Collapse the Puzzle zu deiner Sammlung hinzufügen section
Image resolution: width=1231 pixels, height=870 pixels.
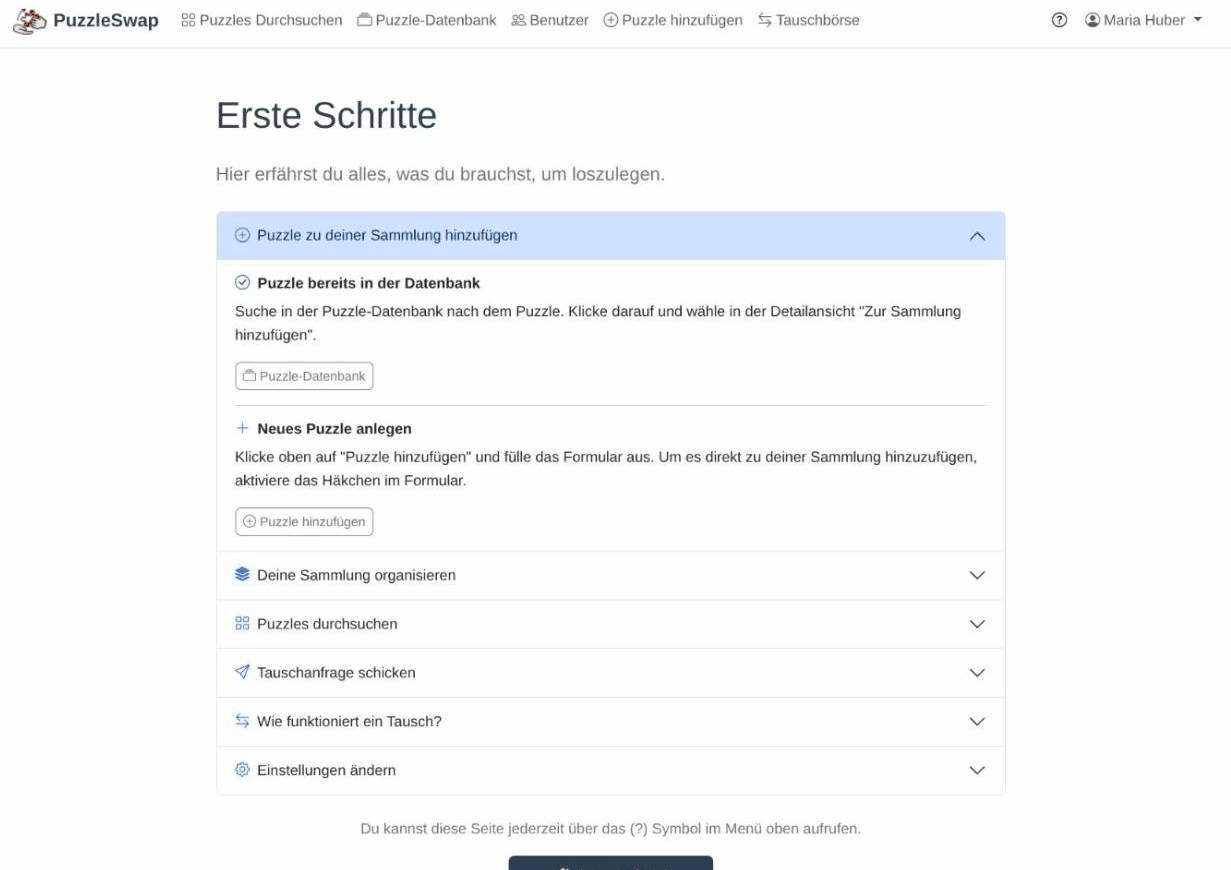pyautogui.click(x=977, y=236)
